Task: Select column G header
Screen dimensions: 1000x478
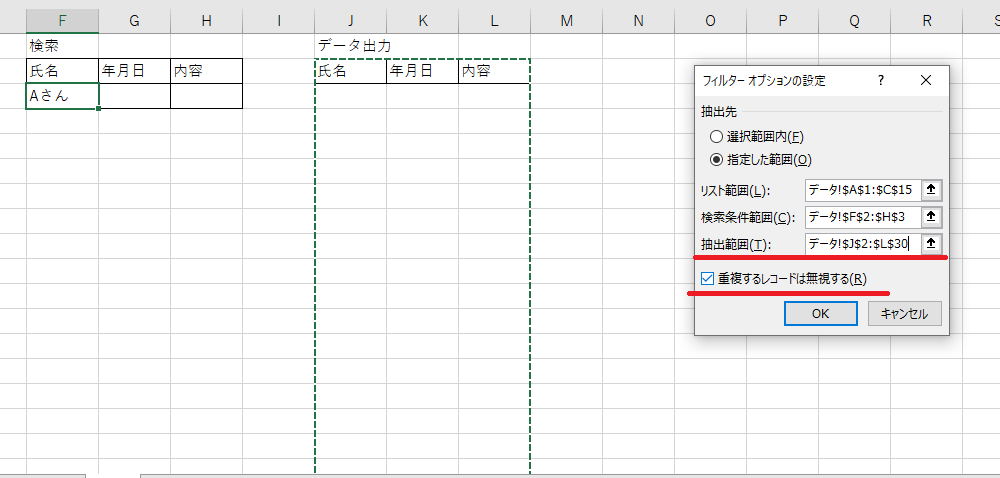Action: (x=134, y=21)
